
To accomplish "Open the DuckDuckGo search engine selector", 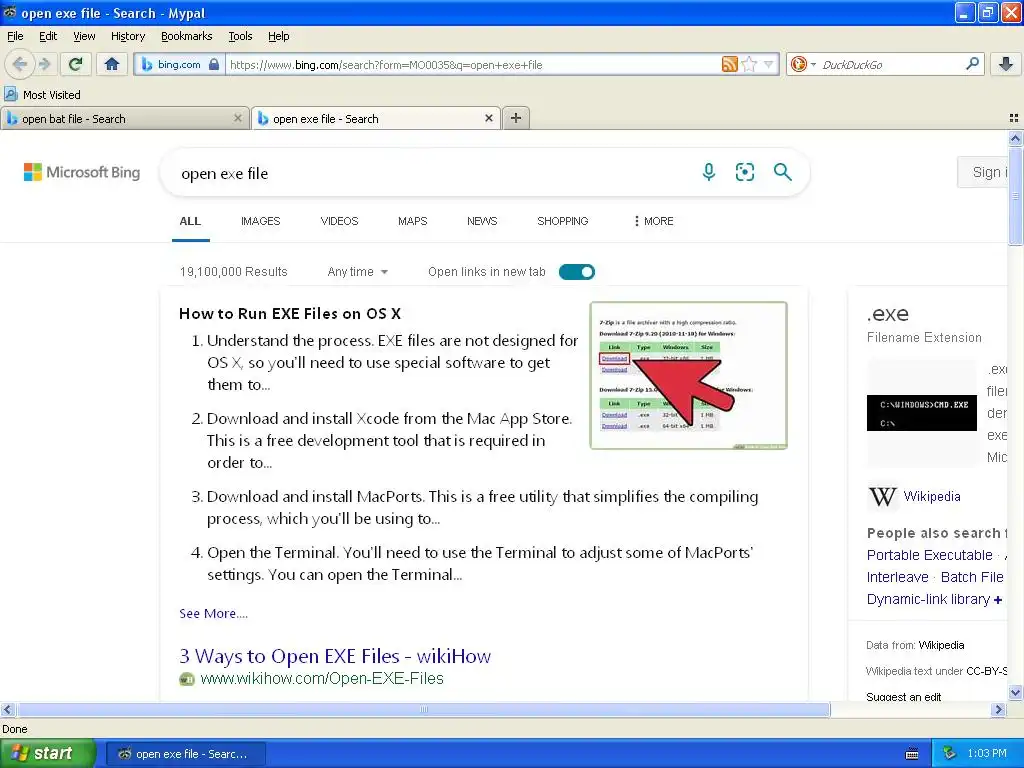I will click(803, 64).
